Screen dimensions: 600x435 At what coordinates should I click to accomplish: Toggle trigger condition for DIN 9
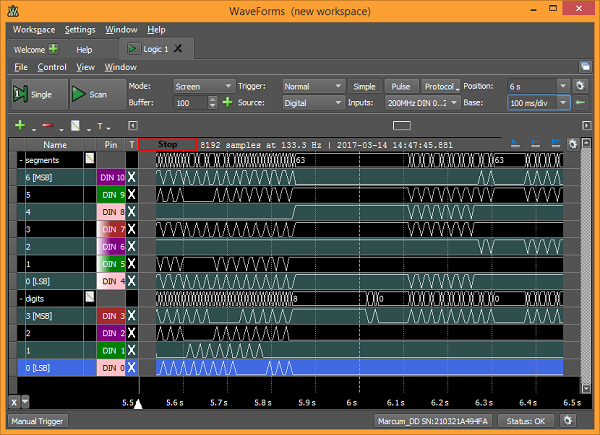coord(132,194)
